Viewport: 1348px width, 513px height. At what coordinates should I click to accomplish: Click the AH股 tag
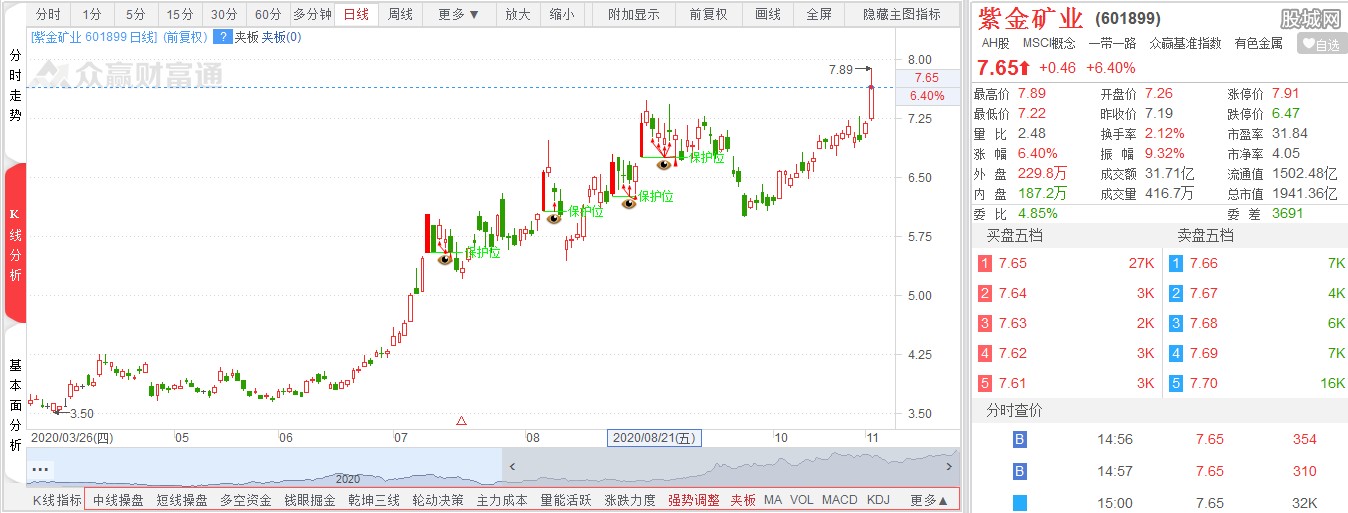click(995, 43)
